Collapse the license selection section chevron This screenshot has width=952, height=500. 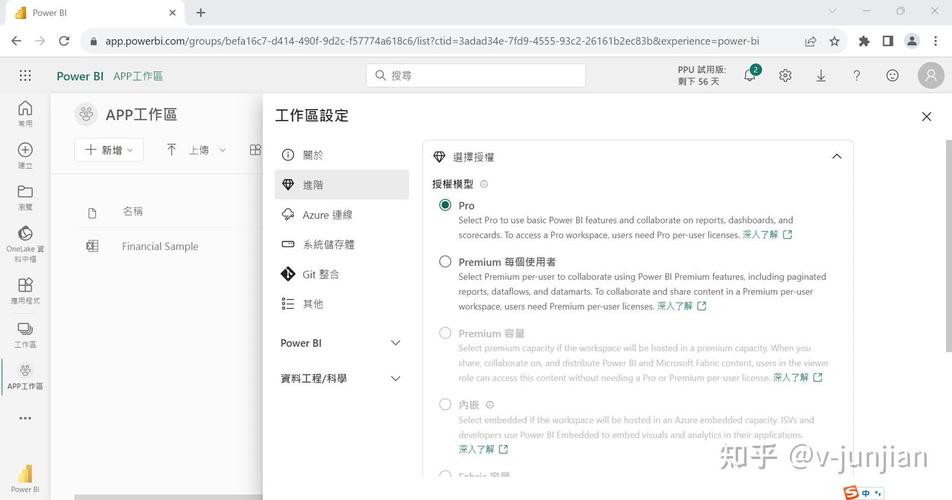(x=837, y=157)
